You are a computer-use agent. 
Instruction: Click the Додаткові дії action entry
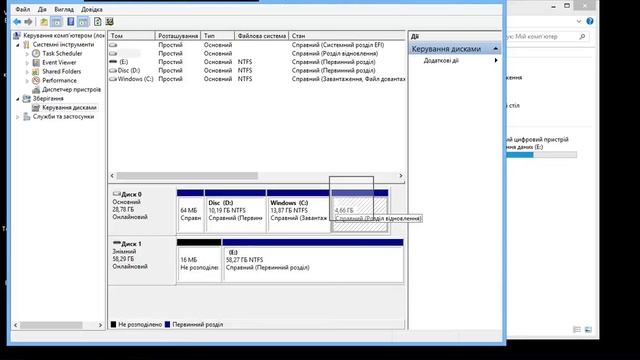441,60
